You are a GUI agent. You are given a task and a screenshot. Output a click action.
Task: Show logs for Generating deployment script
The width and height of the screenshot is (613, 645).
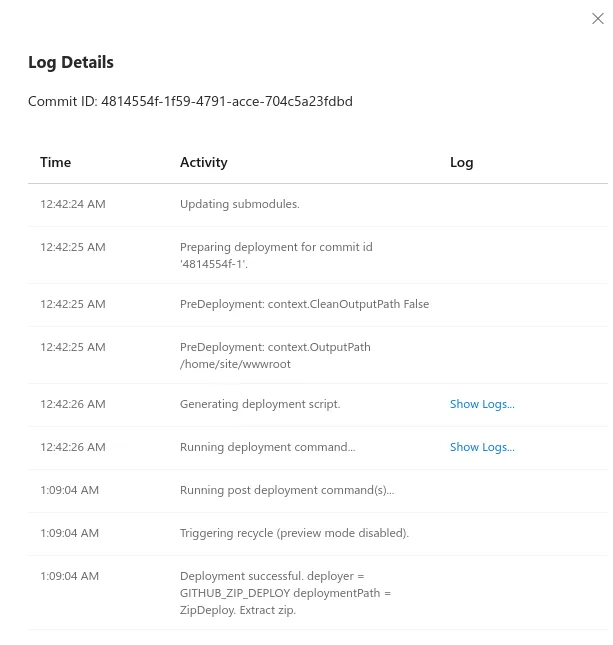point(482,404)
